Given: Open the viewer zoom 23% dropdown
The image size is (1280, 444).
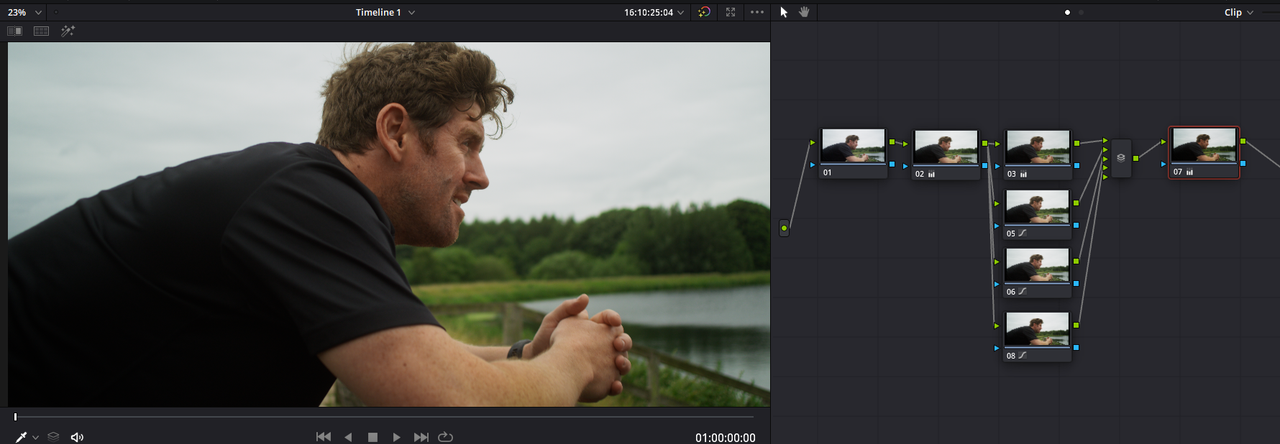Looking at the screenshot, I should tap(26, 12).
